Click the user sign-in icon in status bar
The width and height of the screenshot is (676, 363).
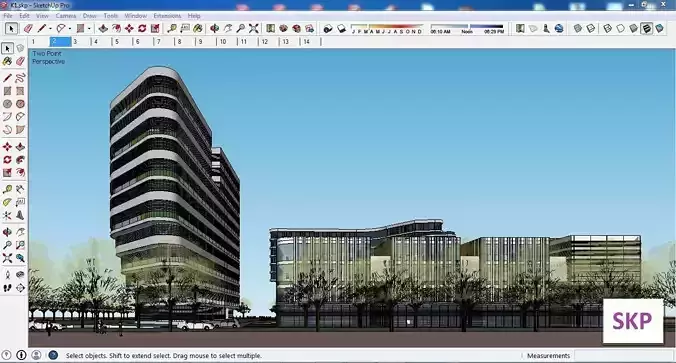(36, 355)
